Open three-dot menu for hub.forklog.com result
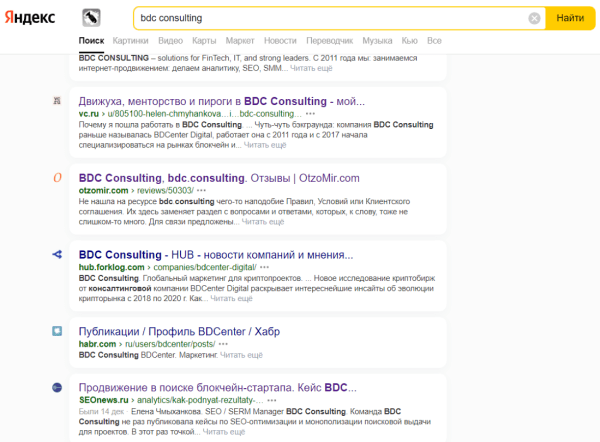 pos(264,267)
